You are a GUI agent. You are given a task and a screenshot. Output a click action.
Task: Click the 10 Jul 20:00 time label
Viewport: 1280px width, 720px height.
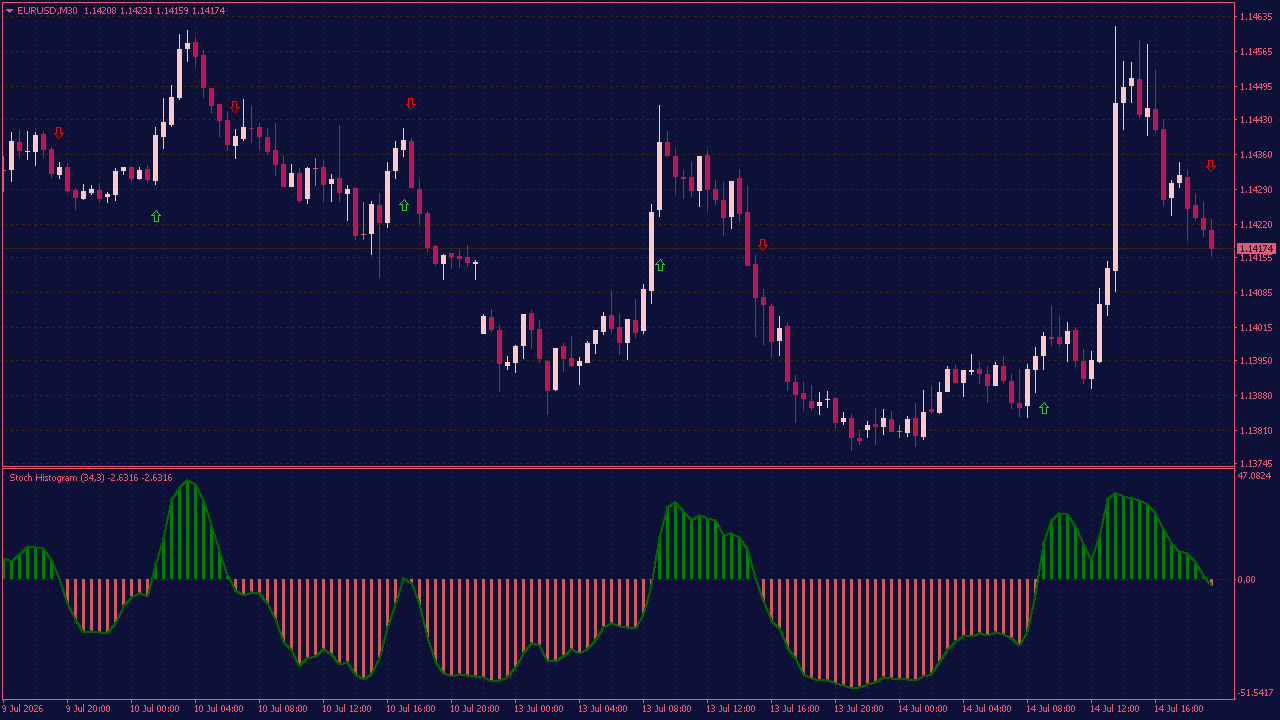pyautogui.click(x=474, y=709)
